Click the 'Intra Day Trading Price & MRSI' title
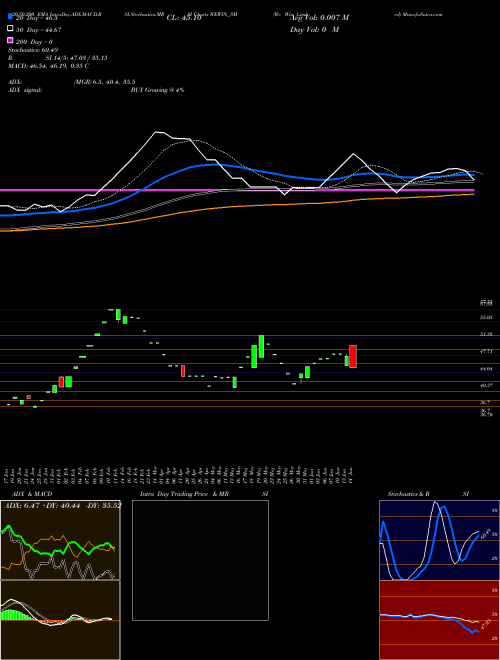 point(204,494)
